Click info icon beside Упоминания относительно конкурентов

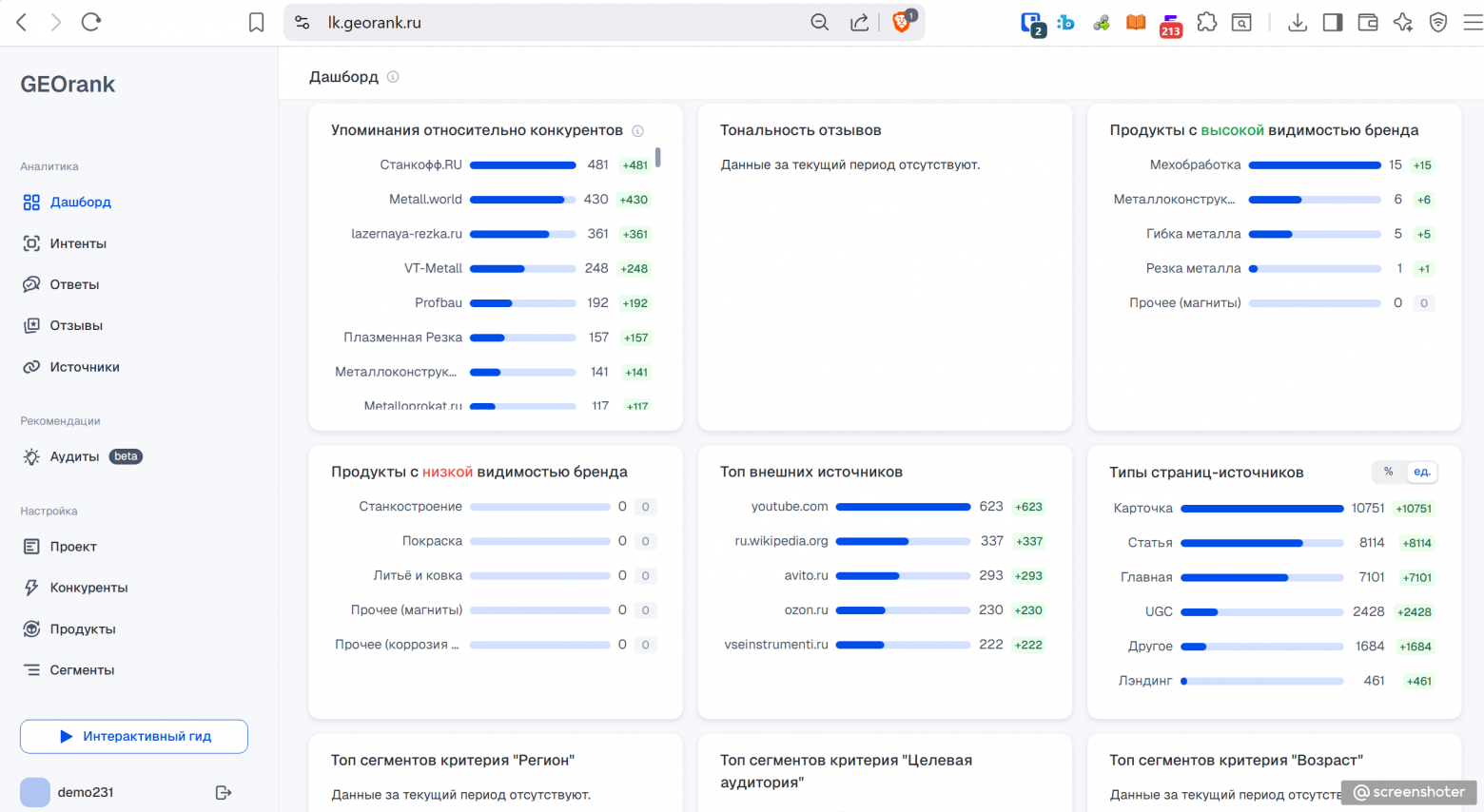tap(638, 131)
